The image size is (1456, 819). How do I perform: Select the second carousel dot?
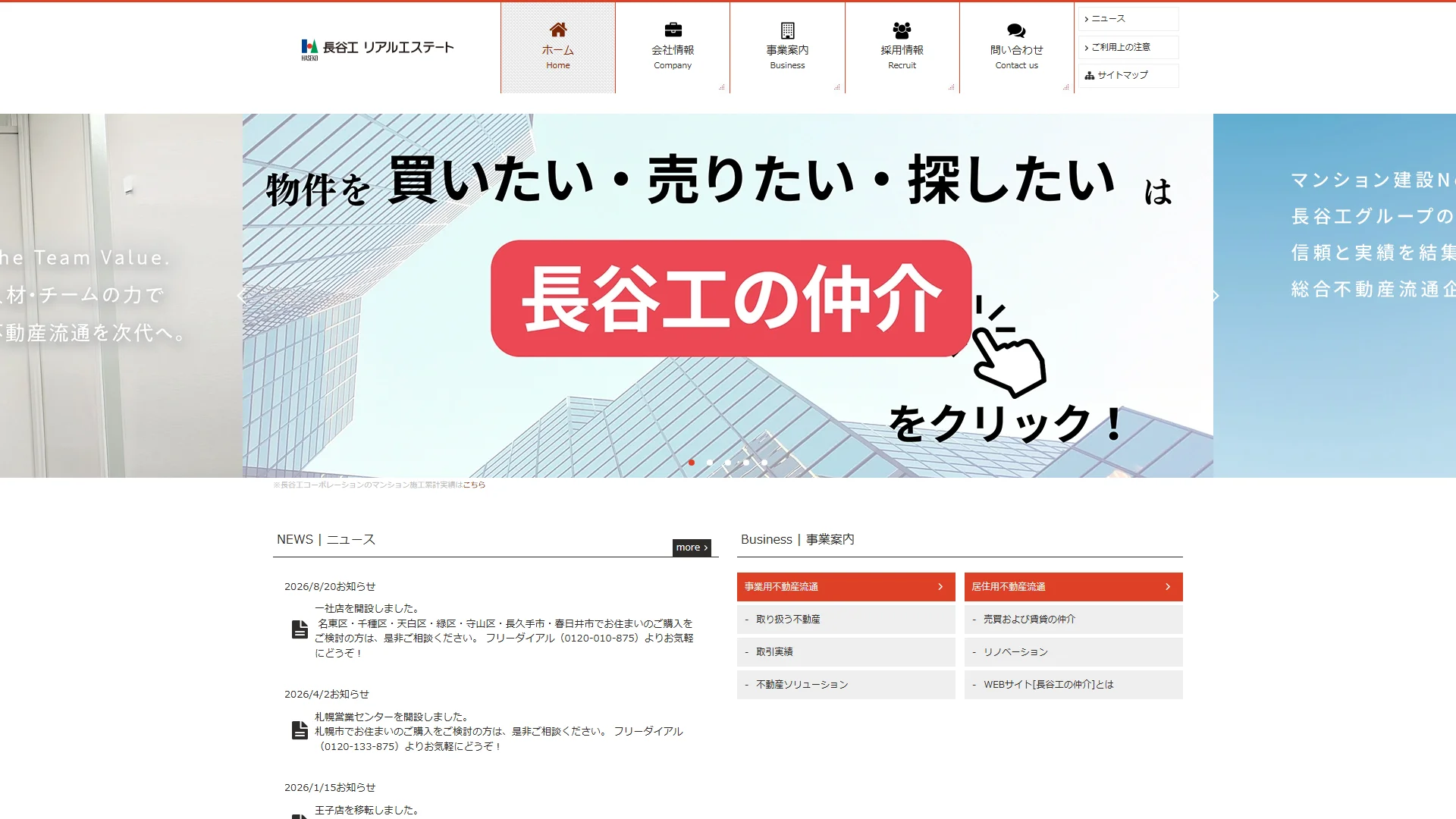[710, 463]
